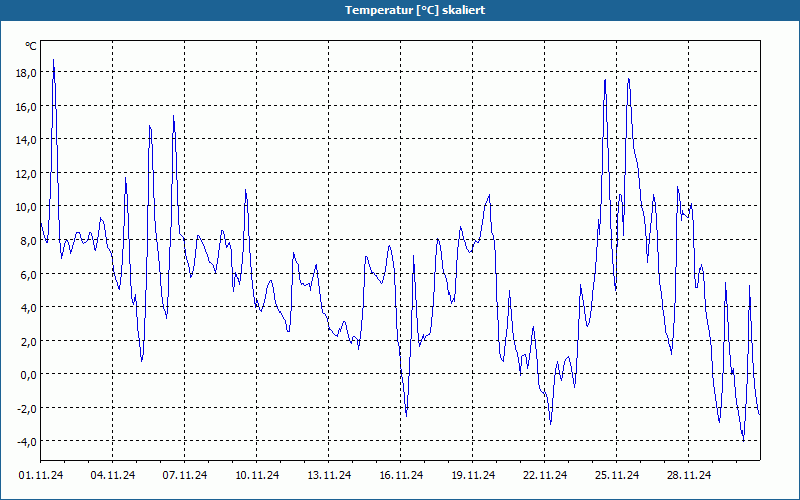Click the 6,0 y-axis label
The width and height of the screenshot is (800, 500).
pos(29,274)
